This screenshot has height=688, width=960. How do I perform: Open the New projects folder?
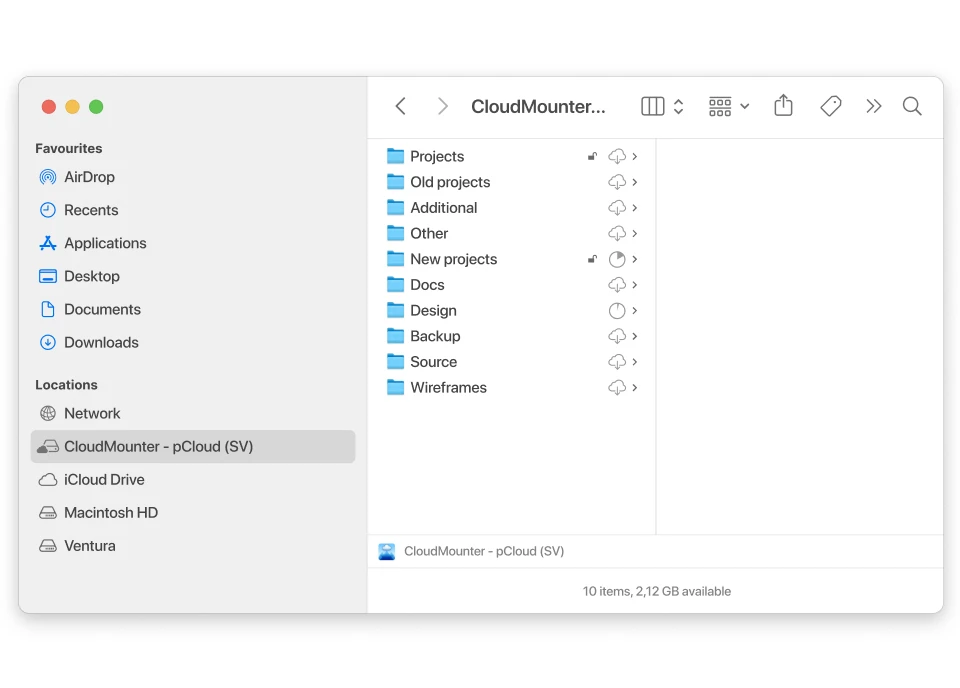click(x=453, y=259)
